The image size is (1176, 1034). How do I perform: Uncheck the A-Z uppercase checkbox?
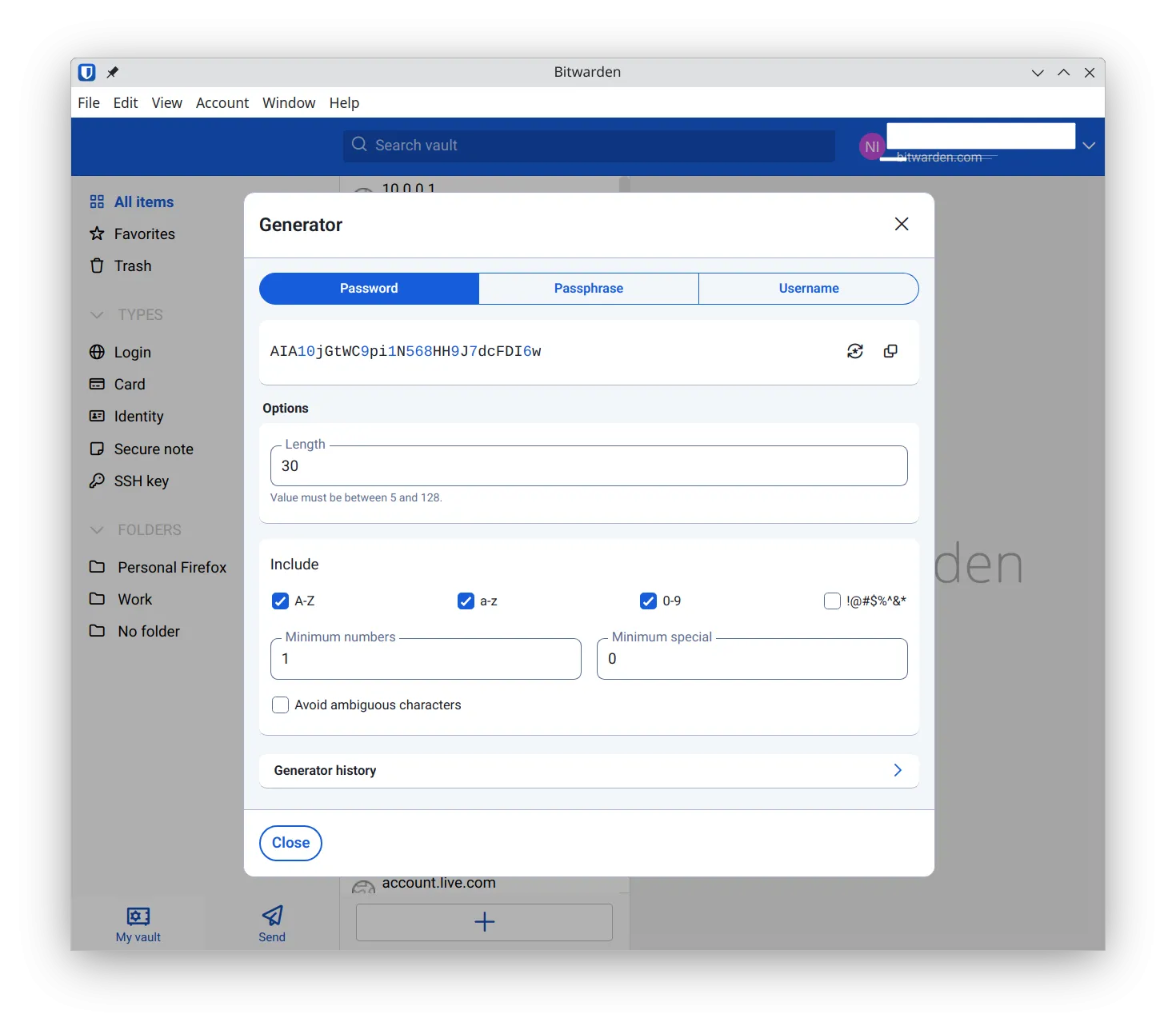280,601
